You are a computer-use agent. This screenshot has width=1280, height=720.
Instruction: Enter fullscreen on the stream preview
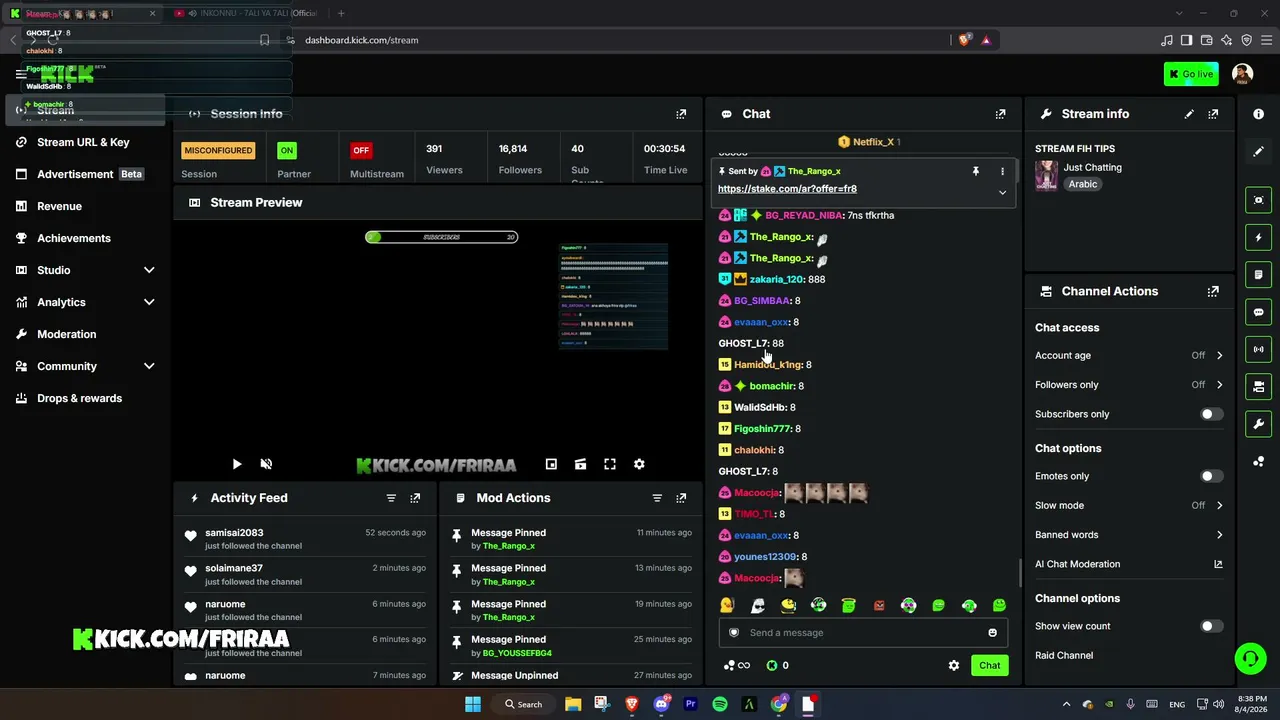(x=610, y=464)
